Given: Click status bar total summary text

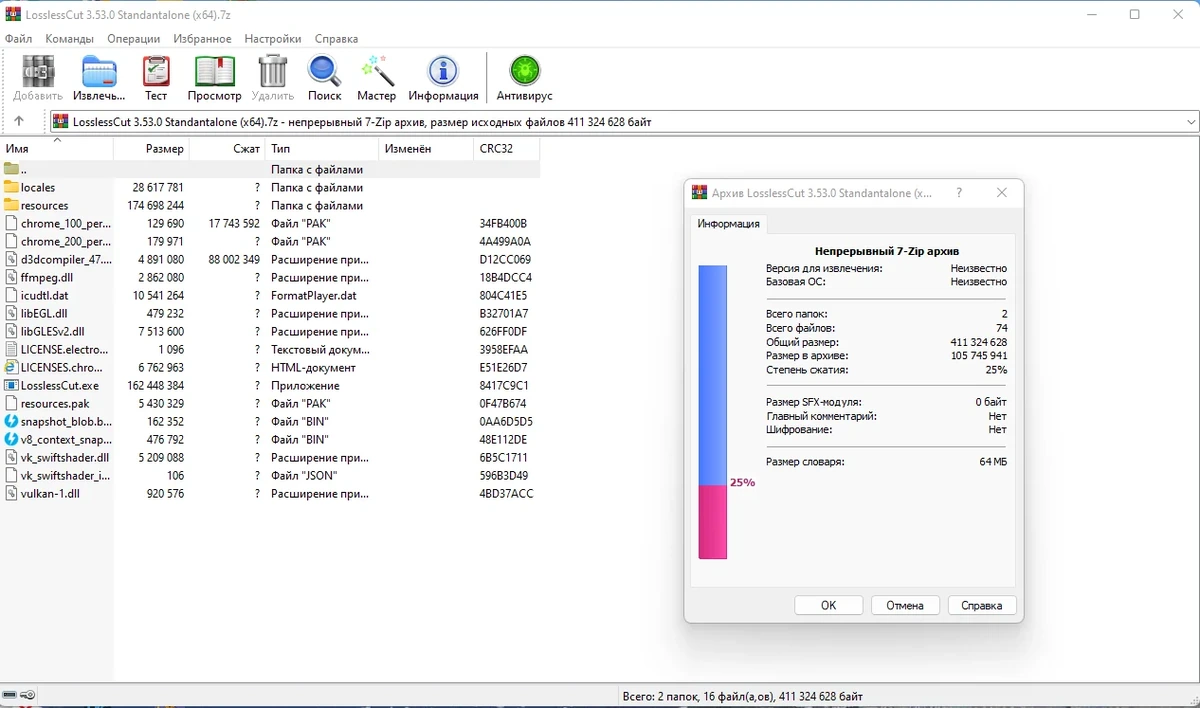Looking at the screenshot, I should [742, 696].
